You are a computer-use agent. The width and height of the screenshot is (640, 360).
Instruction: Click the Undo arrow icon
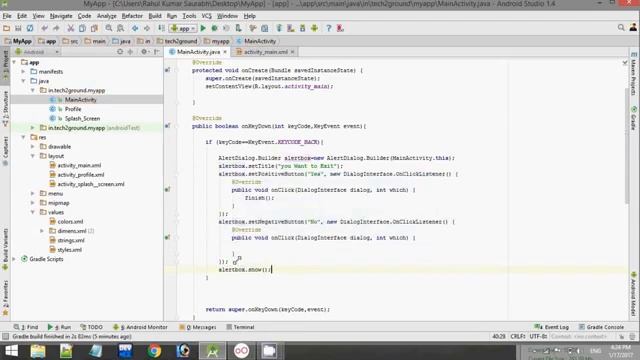pos(44,28)
